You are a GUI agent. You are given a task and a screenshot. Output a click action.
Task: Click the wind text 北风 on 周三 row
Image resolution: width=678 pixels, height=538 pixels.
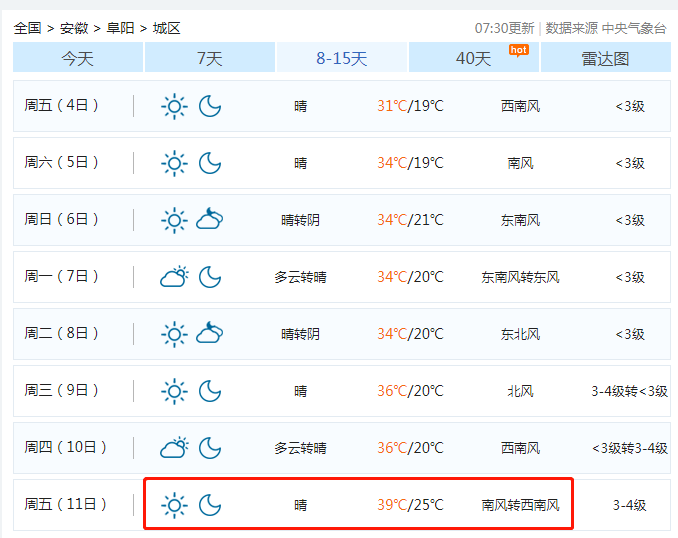point(521,391)
